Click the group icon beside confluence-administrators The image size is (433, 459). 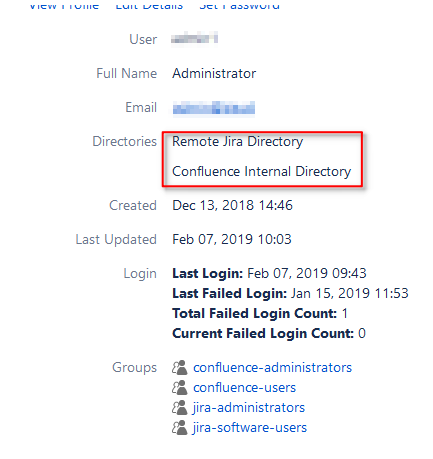180,367
